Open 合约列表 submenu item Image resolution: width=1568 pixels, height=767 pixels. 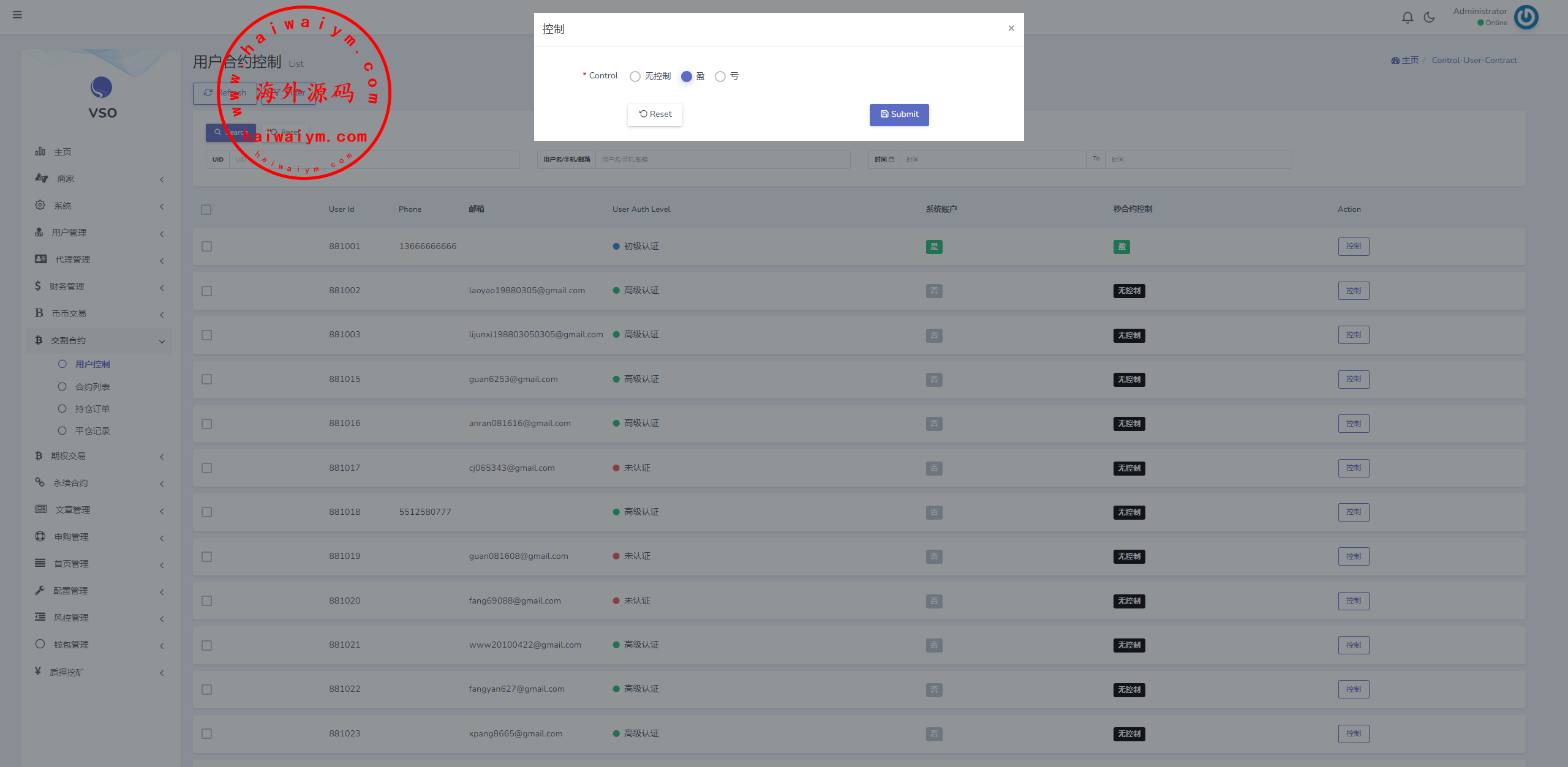[x=92, y=387]
